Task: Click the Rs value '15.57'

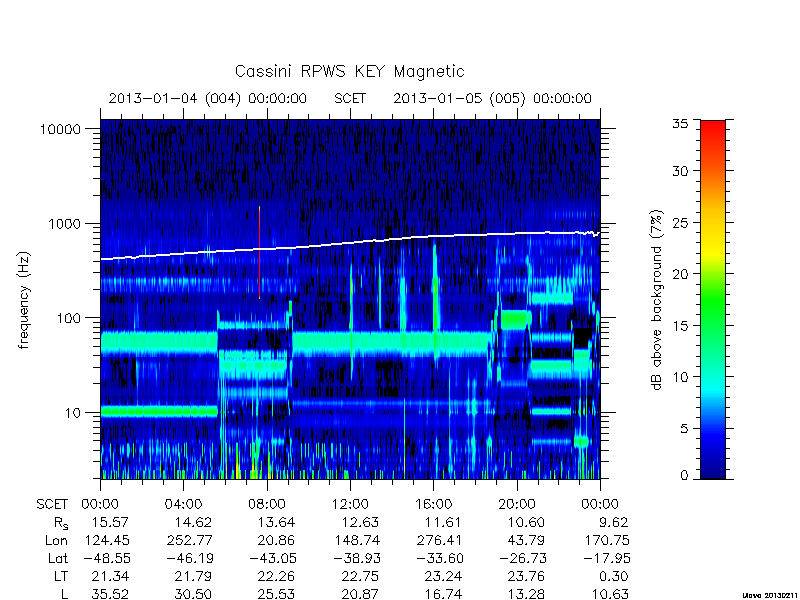Action: [110, 522]
